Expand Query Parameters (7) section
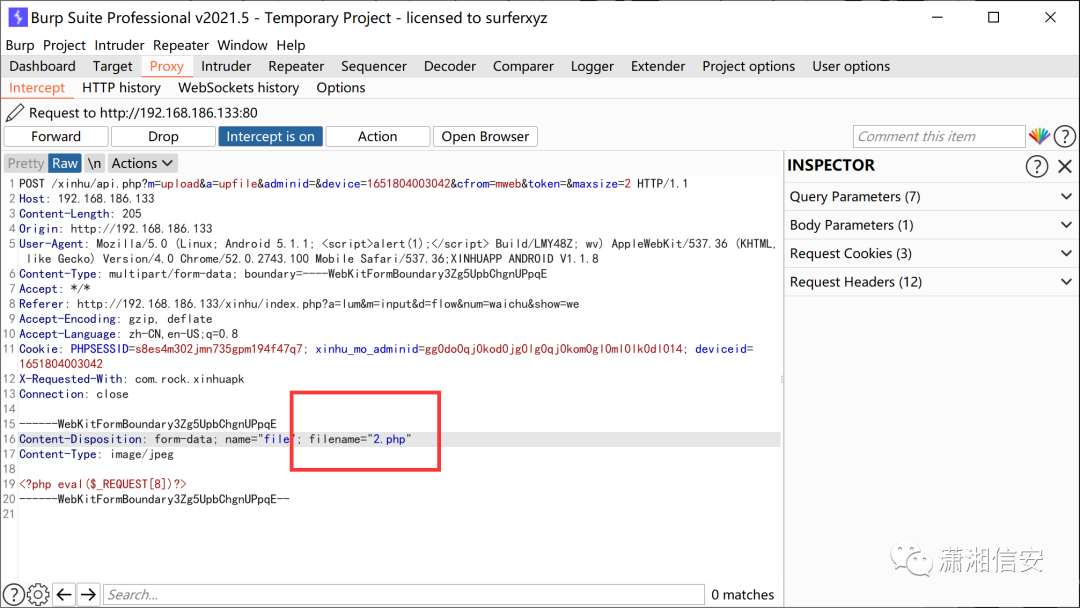Viewport: 1080px width, 608px height. point(931,197)
